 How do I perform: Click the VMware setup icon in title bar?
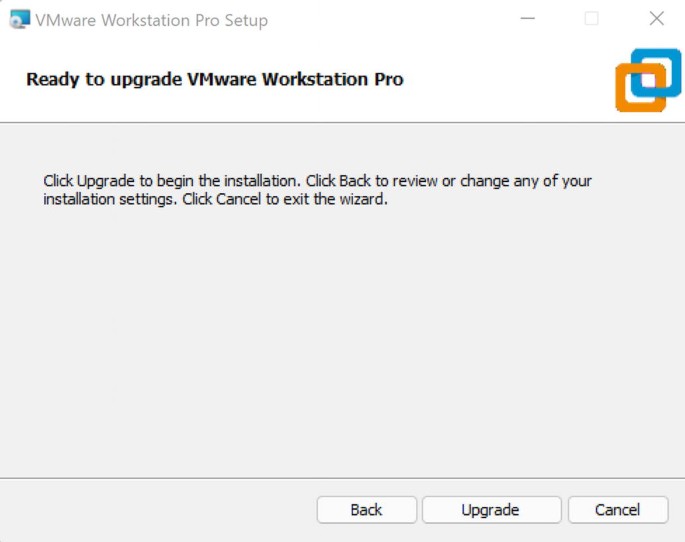(20, 19)
